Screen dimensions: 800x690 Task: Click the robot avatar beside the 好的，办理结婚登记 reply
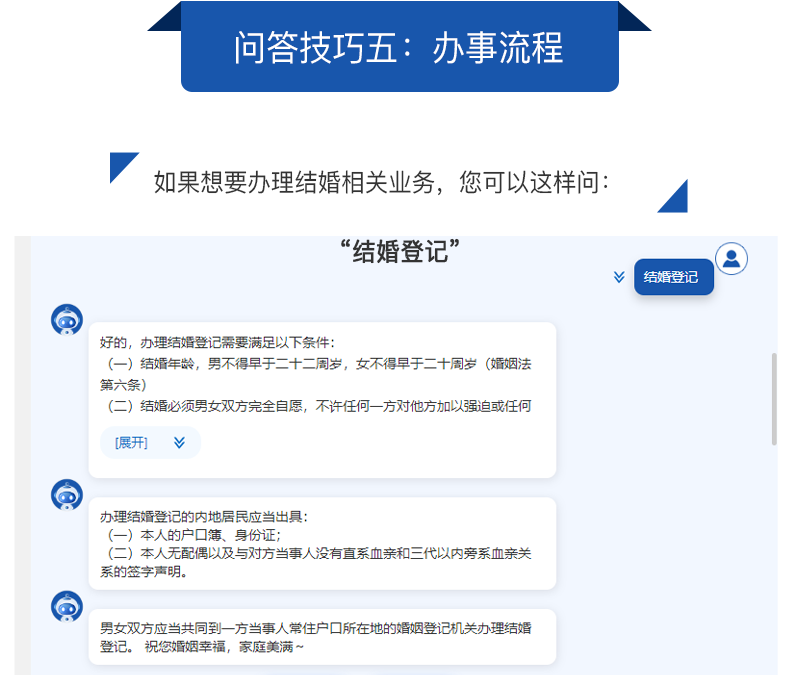pos(67,320)
